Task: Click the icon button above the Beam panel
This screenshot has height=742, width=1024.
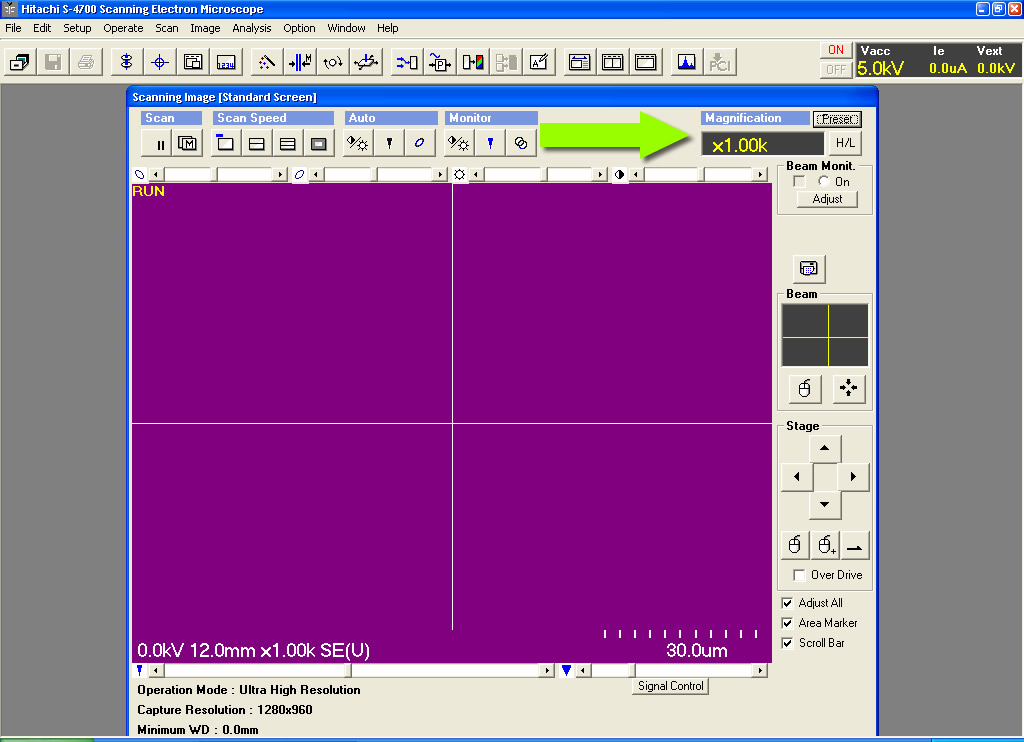Action: click(x=808, y=268)
